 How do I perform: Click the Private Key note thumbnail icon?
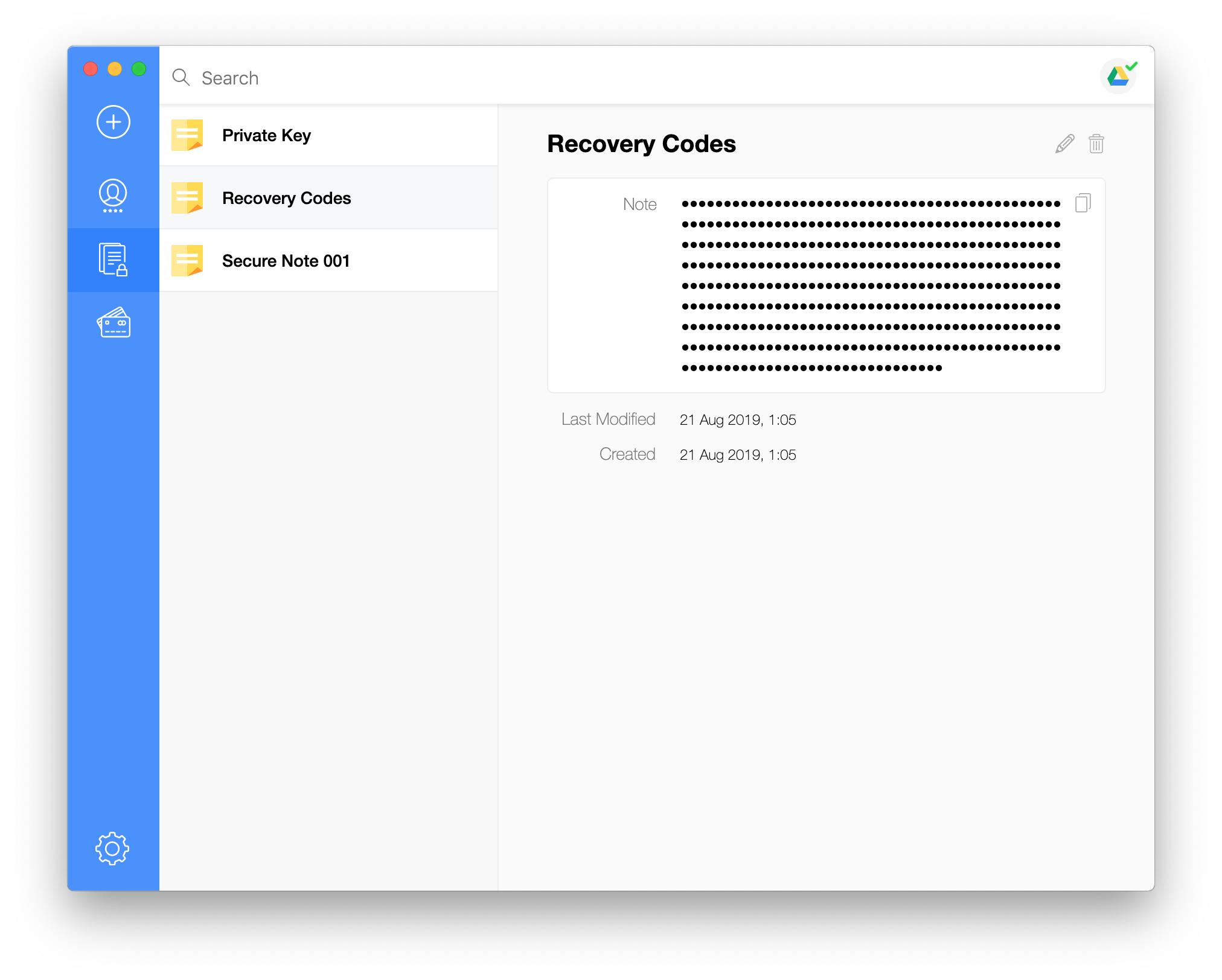click(x=187, y=135)
